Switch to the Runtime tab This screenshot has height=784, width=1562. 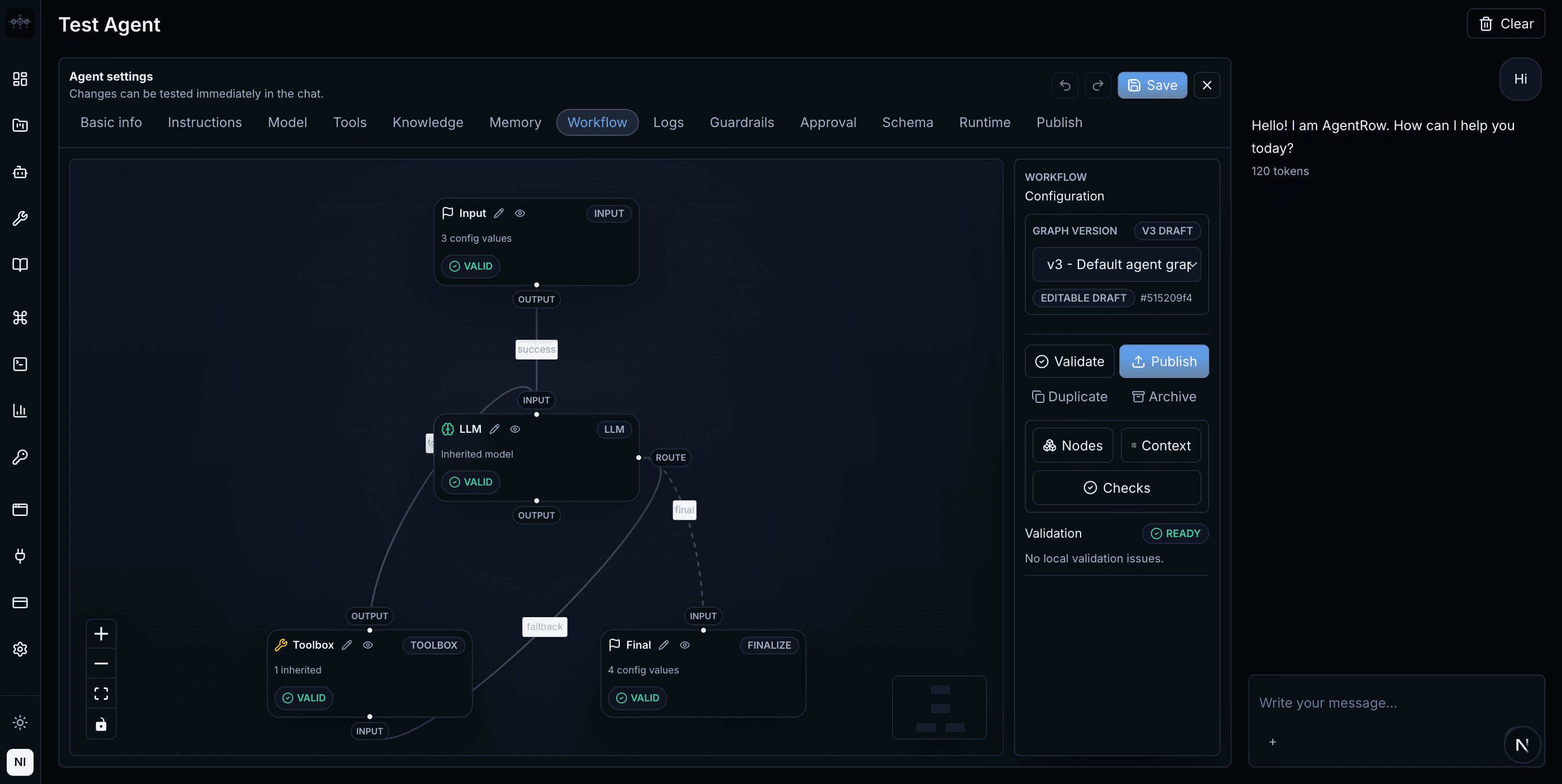[x=985, y=122]
